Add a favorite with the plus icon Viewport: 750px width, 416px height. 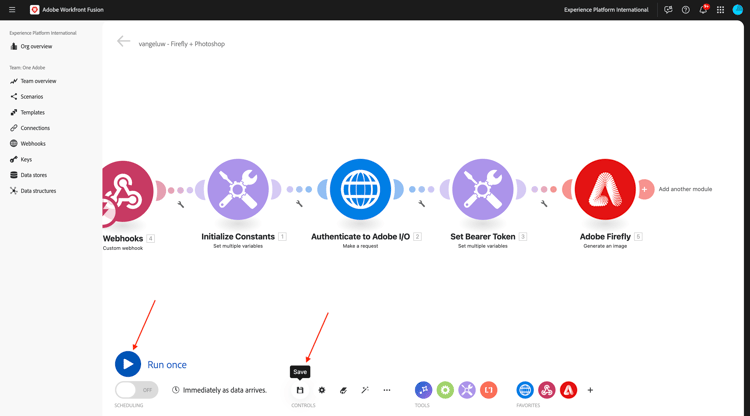(590, 390)
